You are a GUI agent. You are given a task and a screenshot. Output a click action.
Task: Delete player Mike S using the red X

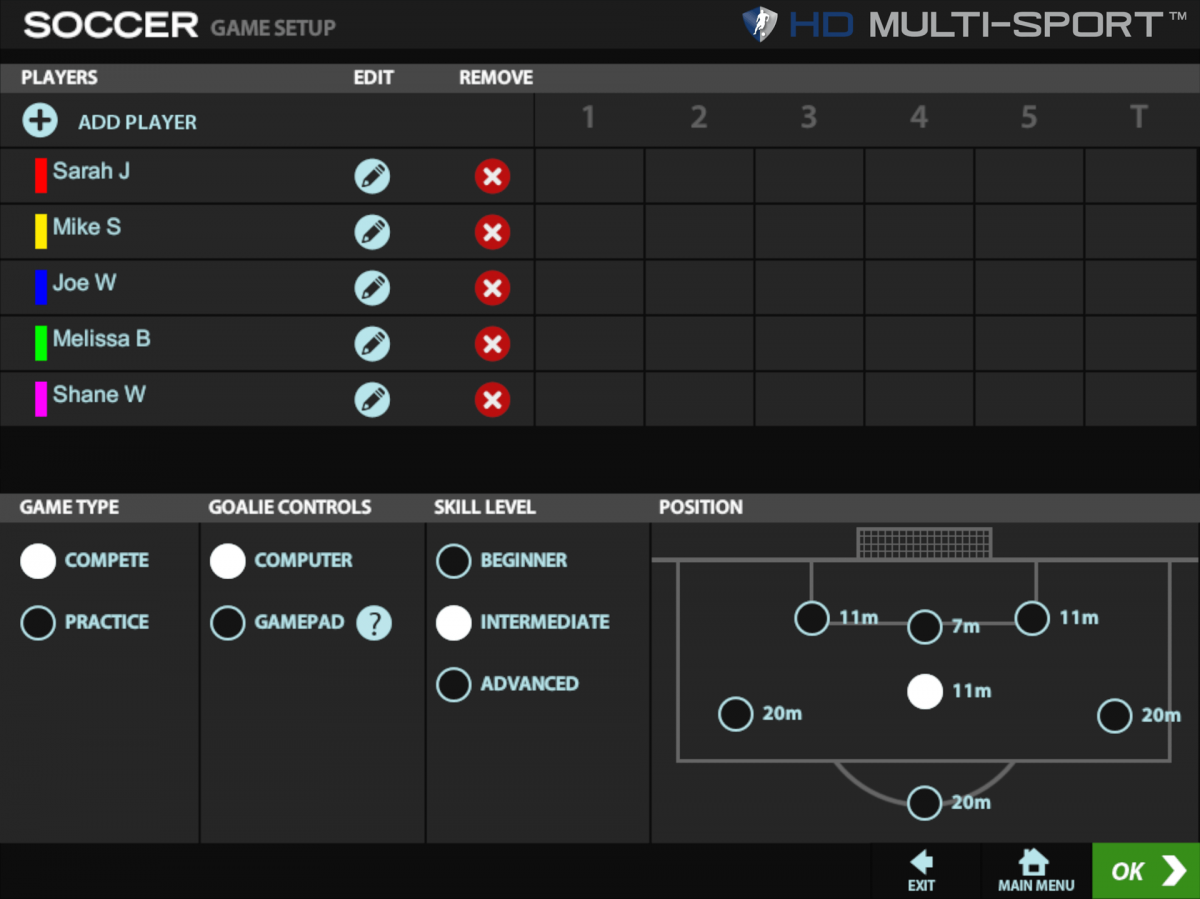coord(492,232)
